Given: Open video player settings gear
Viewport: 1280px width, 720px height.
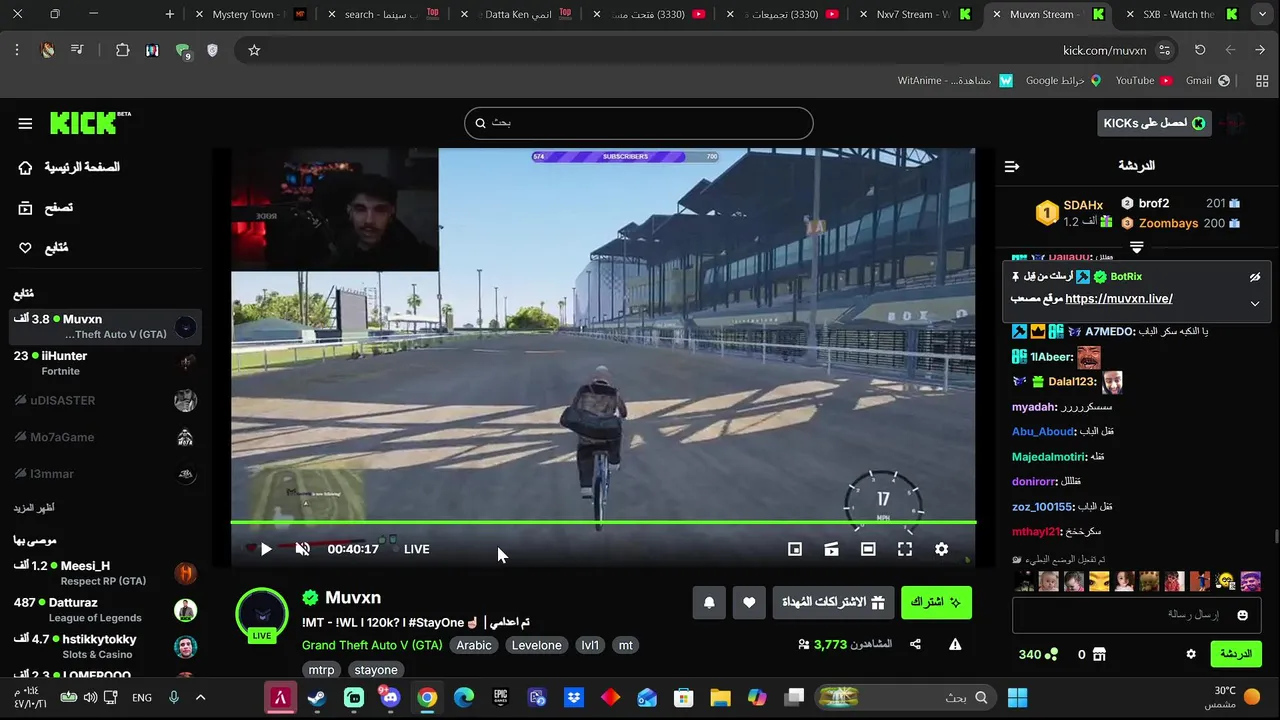Looking at the screenshot, I should click(x=941, y=549).
